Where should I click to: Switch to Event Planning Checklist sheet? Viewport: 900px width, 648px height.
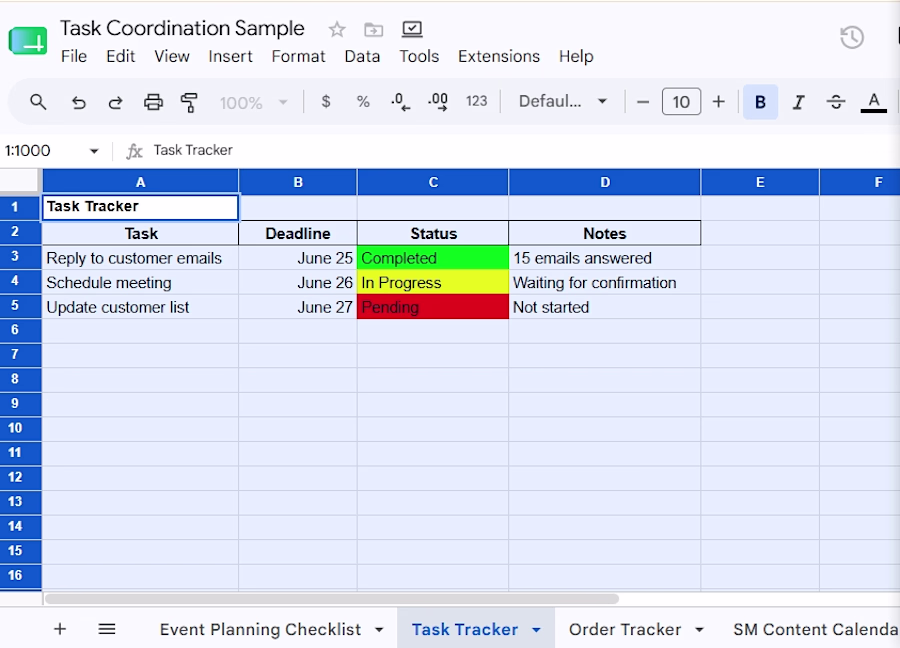[x=260, y=630]
